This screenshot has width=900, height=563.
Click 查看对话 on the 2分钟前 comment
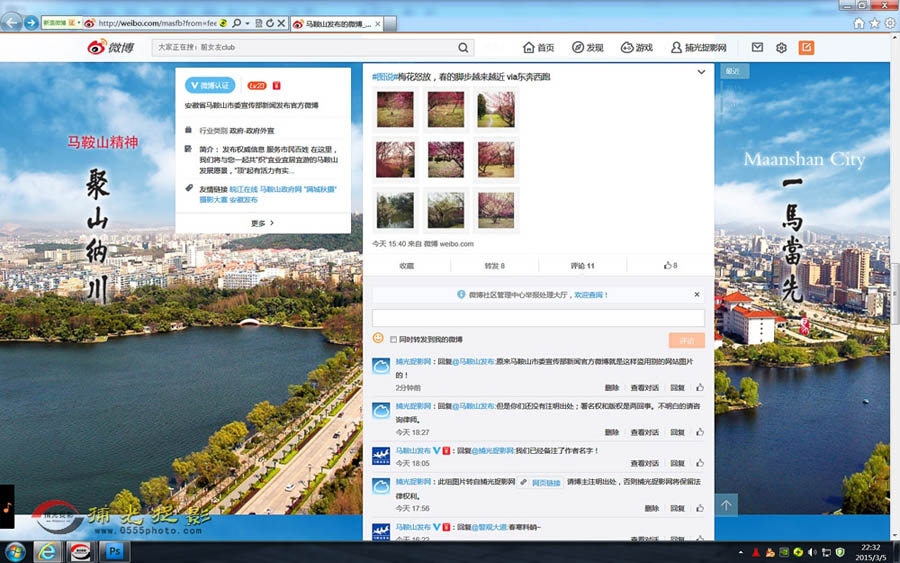(645, 388)
